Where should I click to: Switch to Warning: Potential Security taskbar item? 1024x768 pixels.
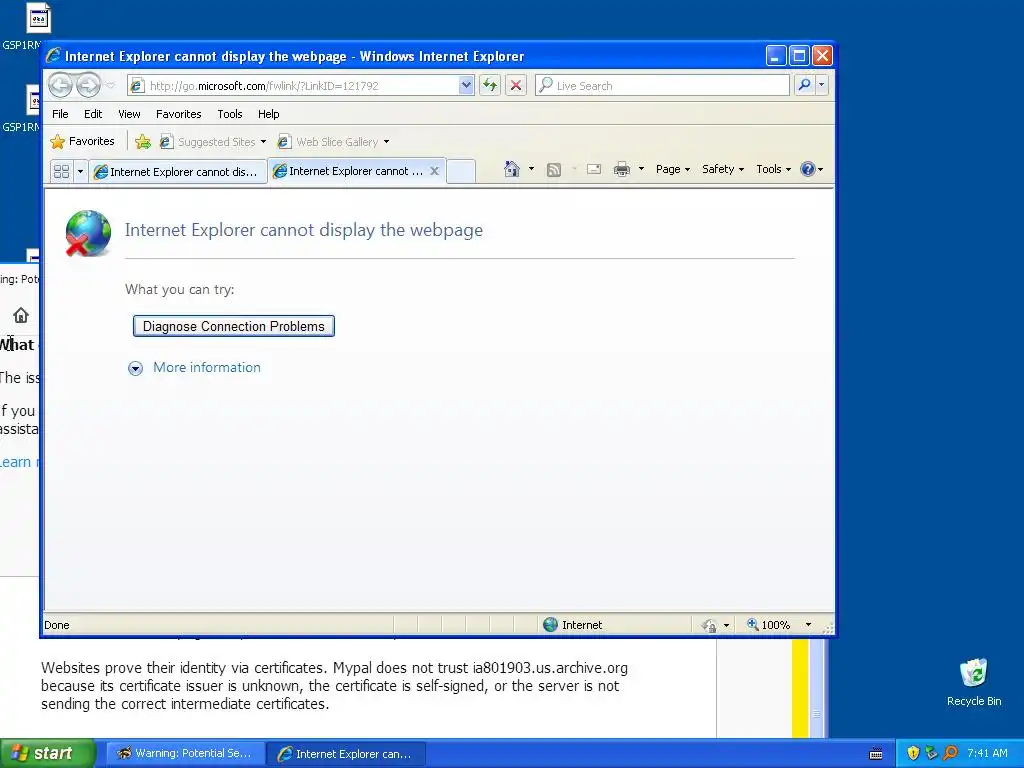(x=185, y=754)
